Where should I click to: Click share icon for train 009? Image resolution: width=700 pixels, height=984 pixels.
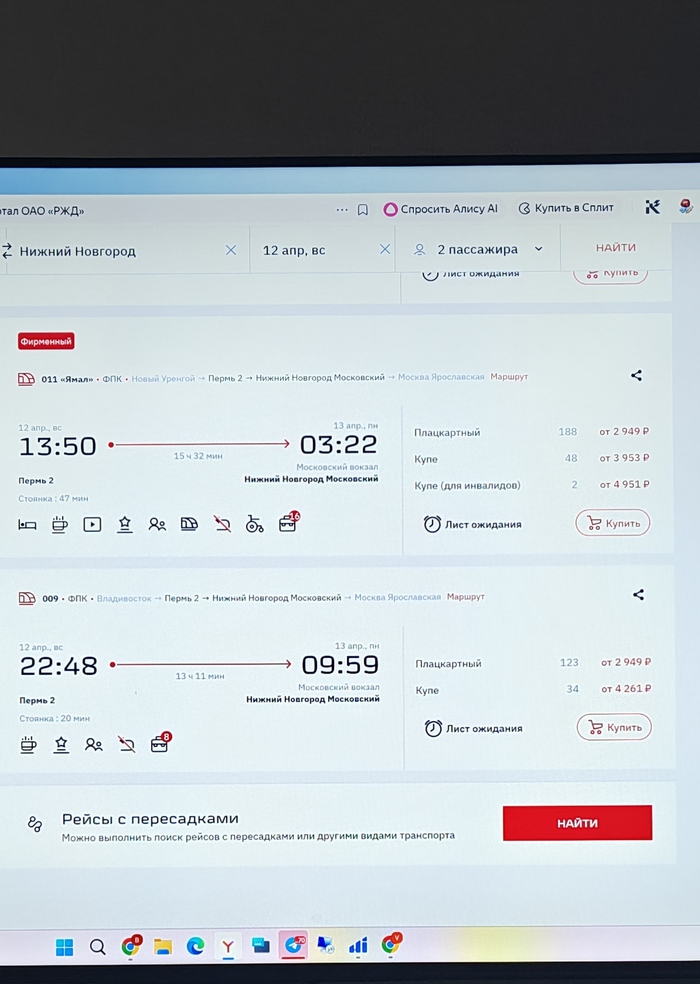pyautogui.click(x=638, y=595)
